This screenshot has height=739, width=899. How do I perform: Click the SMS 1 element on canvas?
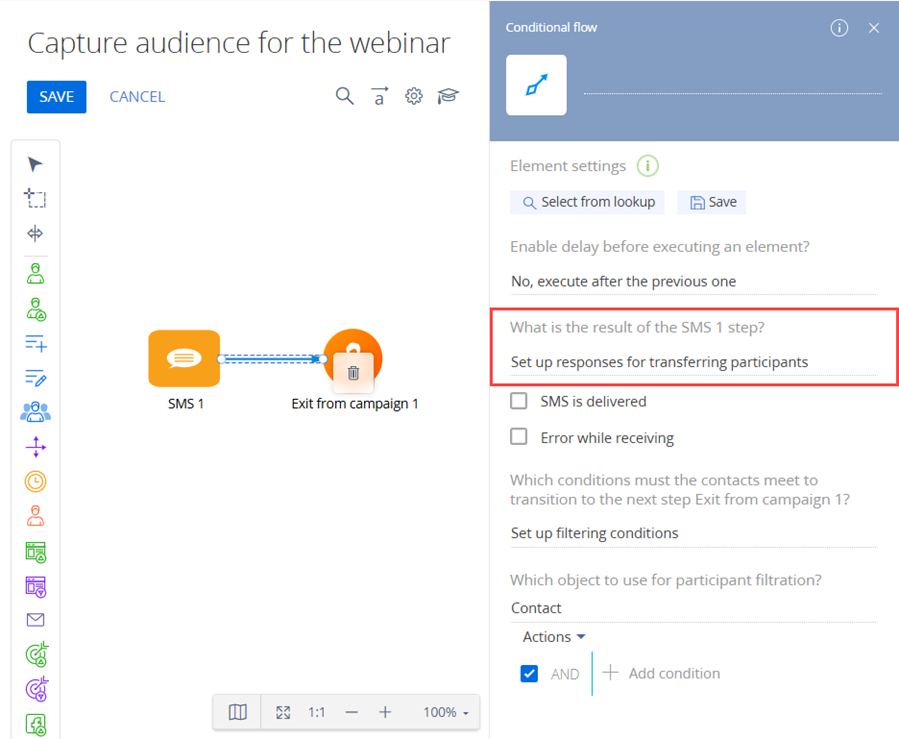(x=184, y=358)
